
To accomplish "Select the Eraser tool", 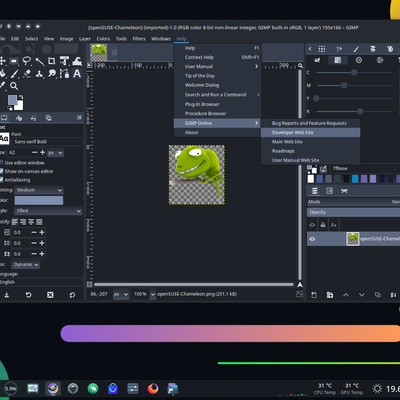I will pos(27,73).
